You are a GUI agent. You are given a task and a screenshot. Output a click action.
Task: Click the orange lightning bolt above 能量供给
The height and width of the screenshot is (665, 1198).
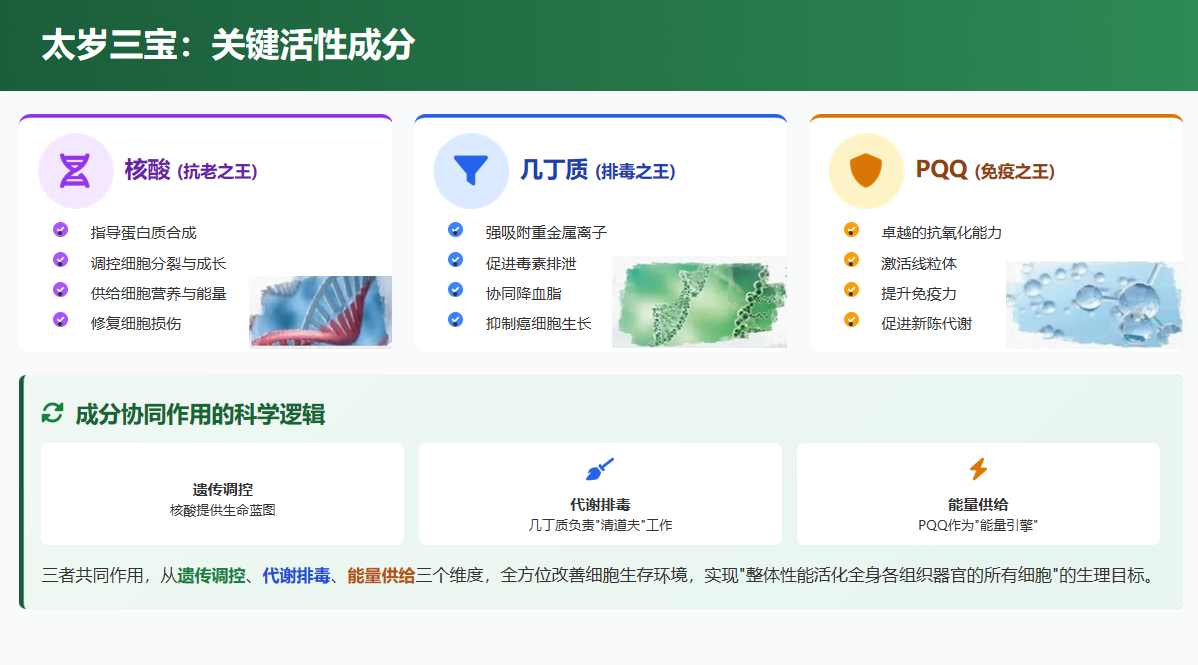point(978,469)
